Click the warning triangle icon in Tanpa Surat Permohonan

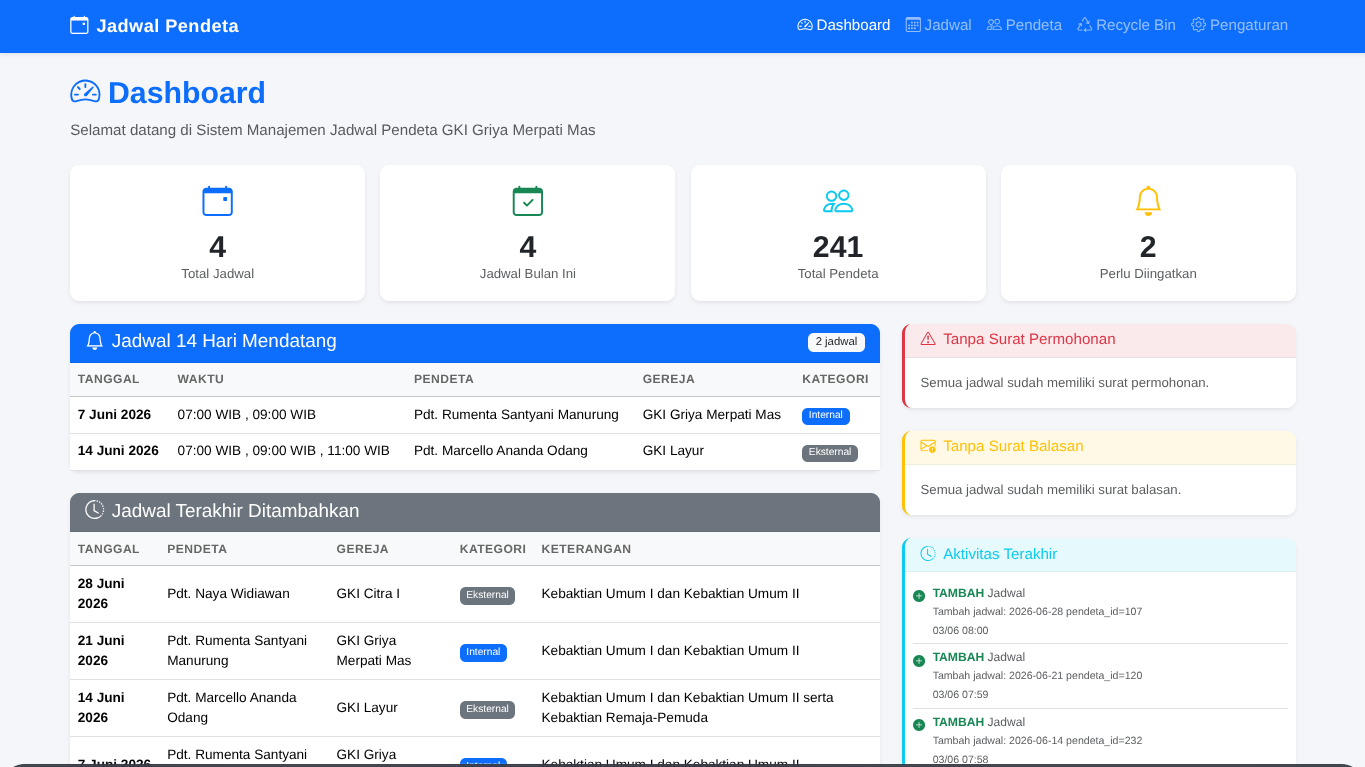coord(928,339)
